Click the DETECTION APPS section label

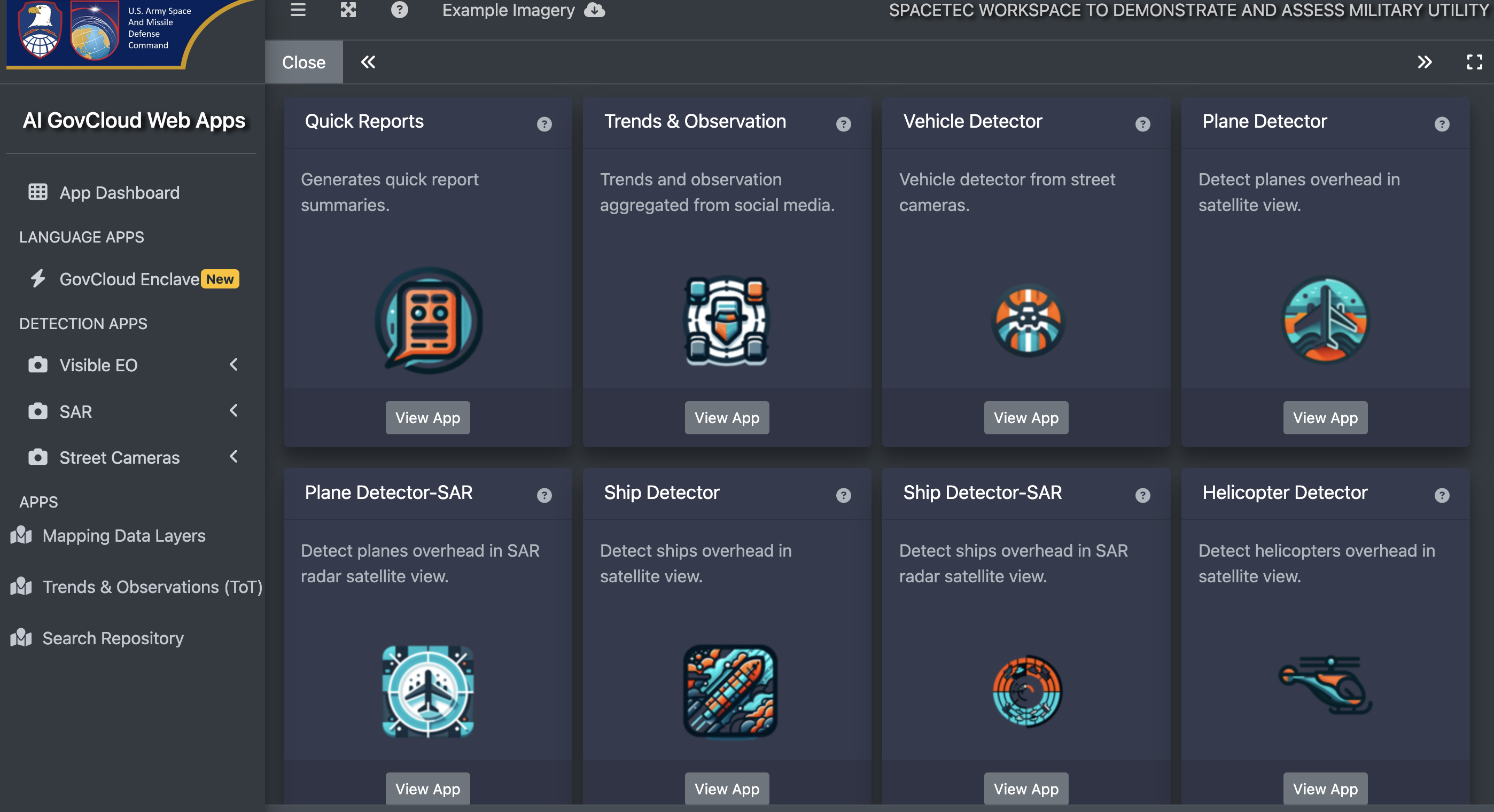(x=83, y=324)
